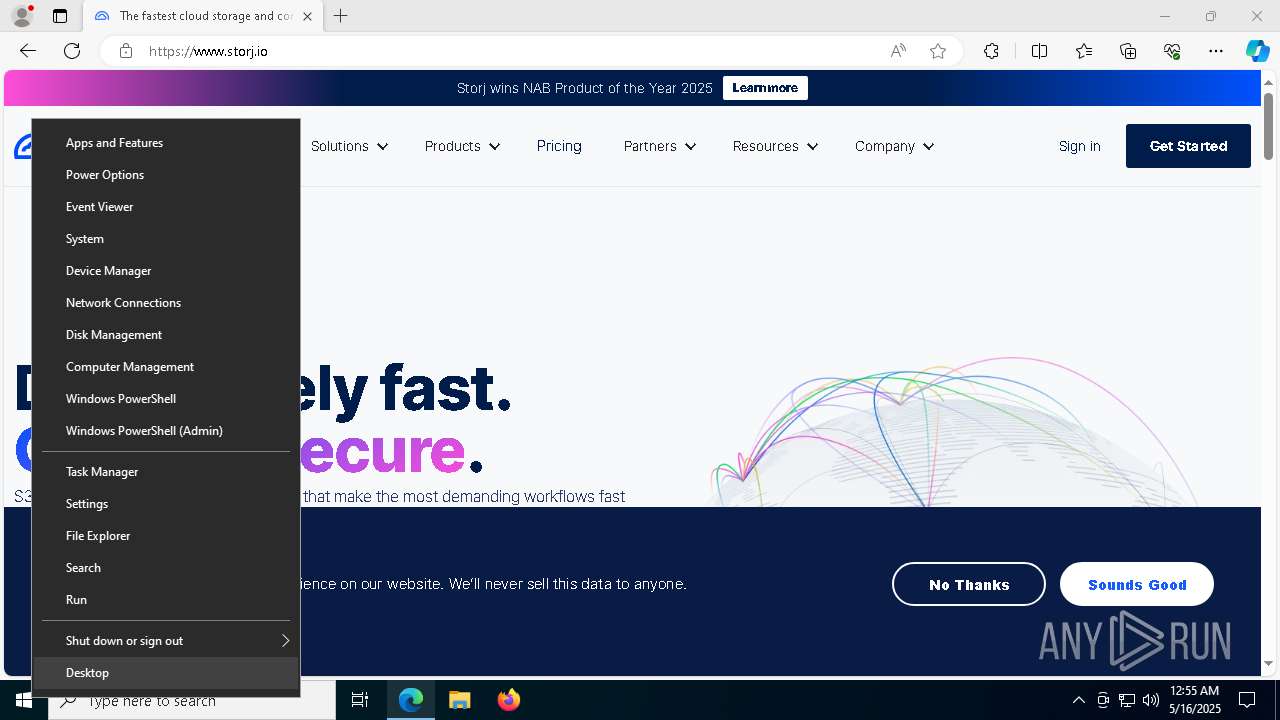Open the Extensions puzzle icon
Image resolution: width=1280 pixels, height=720 pixels.
[991, 51]
